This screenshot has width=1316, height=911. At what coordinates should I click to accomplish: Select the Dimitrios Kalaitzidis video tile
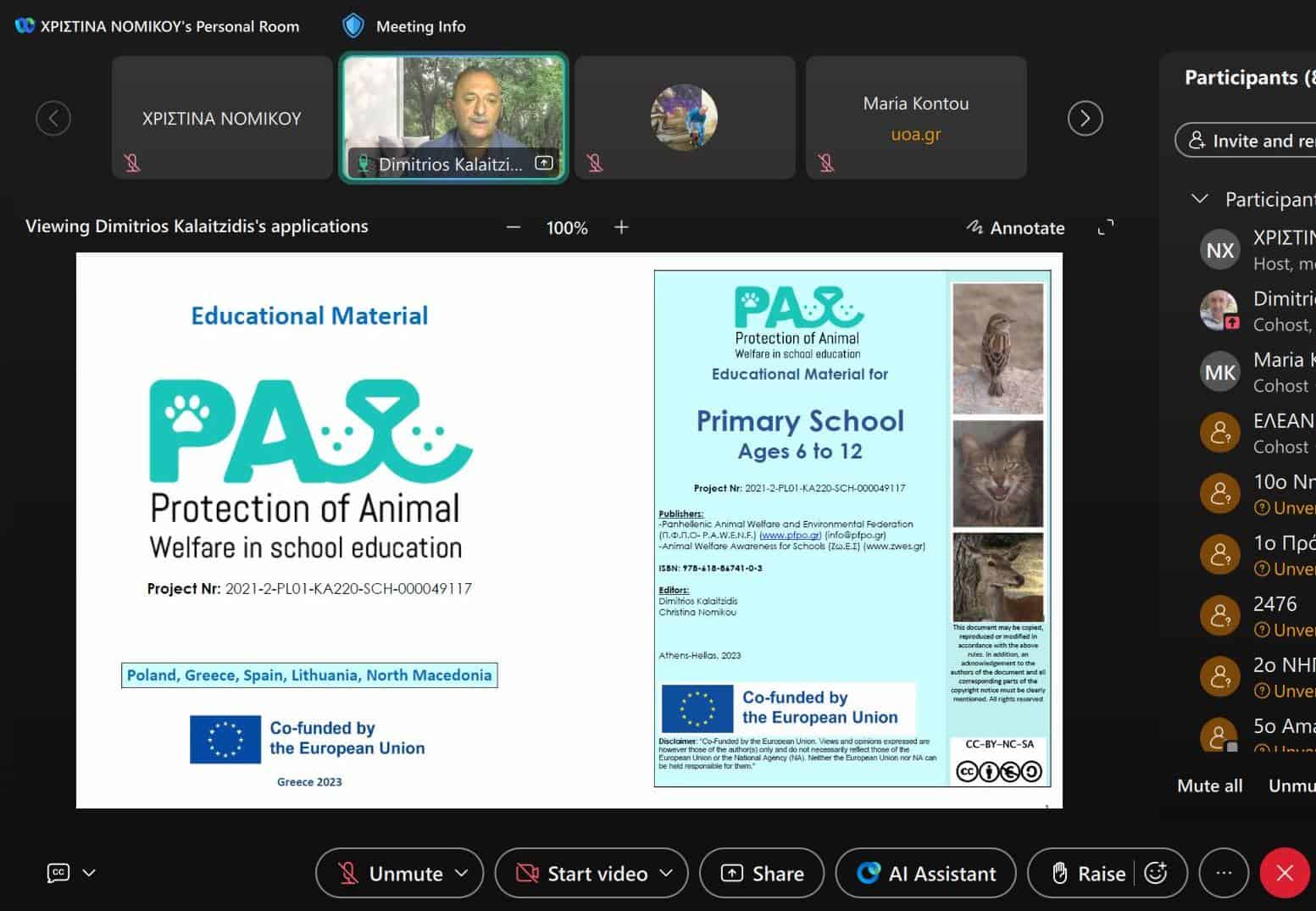(x=453, y=118)
